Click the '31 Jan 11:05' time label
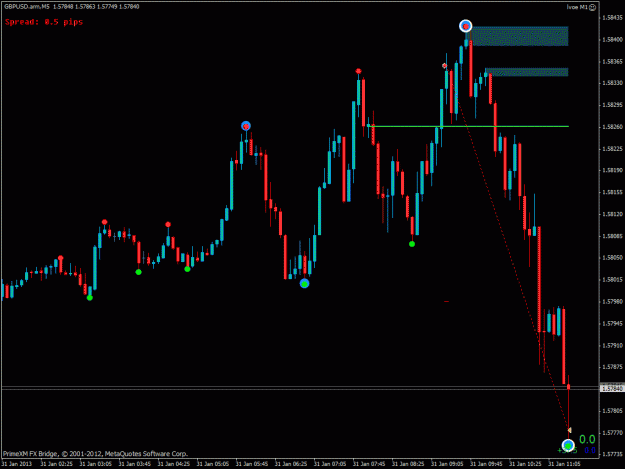 coord(564,464)
